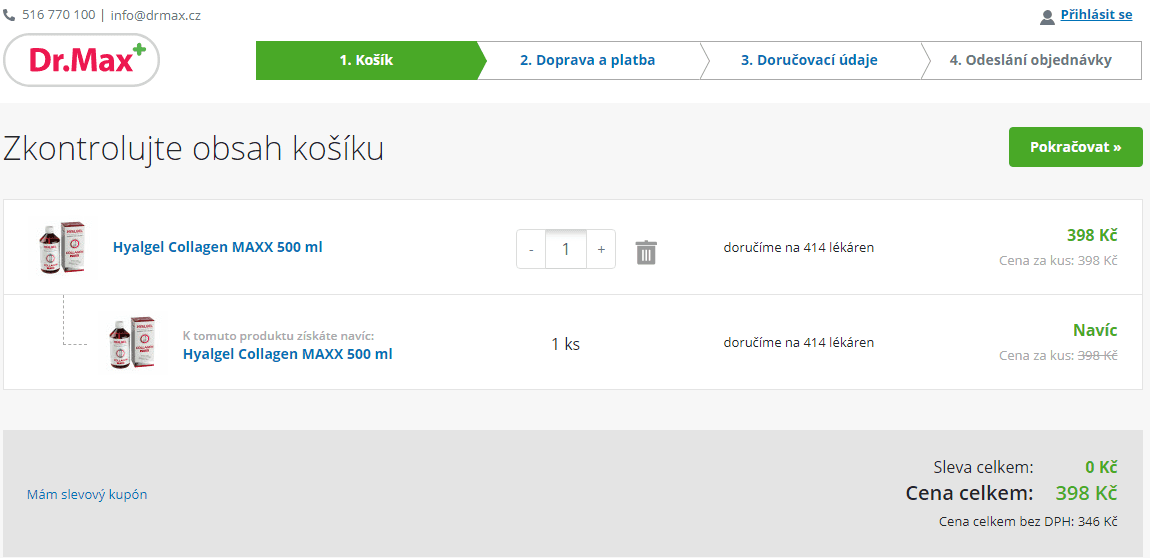The height and width of the screenshot is (558, 1150).
Task: Click the first Hyalgel Collagen product thumbnail
Action: click(62, 247)
